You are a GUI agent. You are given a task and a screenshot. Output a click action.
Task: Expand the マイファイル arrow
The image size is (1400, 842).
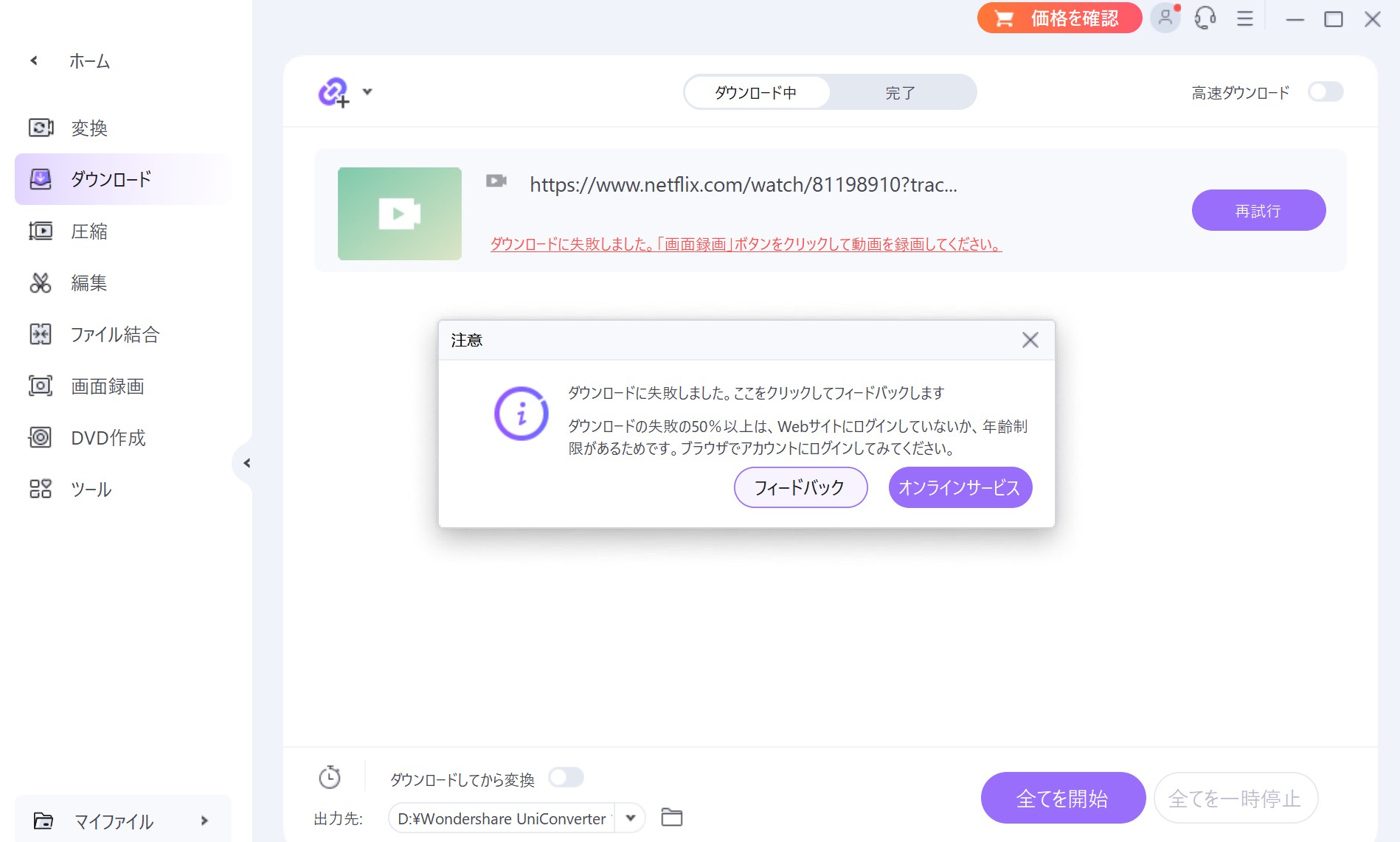click(204, 821)
